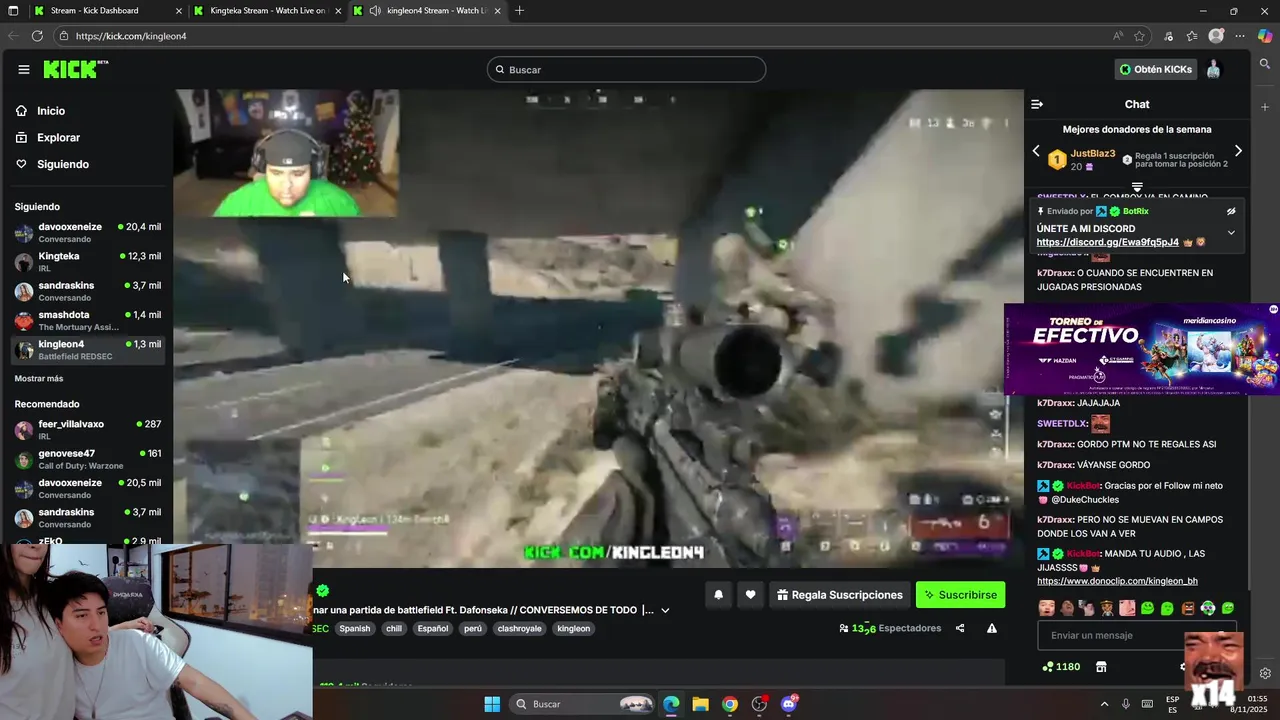Click the kingleon tag
The width and height of the screenshot is (1280, 720).
[574, 629]
